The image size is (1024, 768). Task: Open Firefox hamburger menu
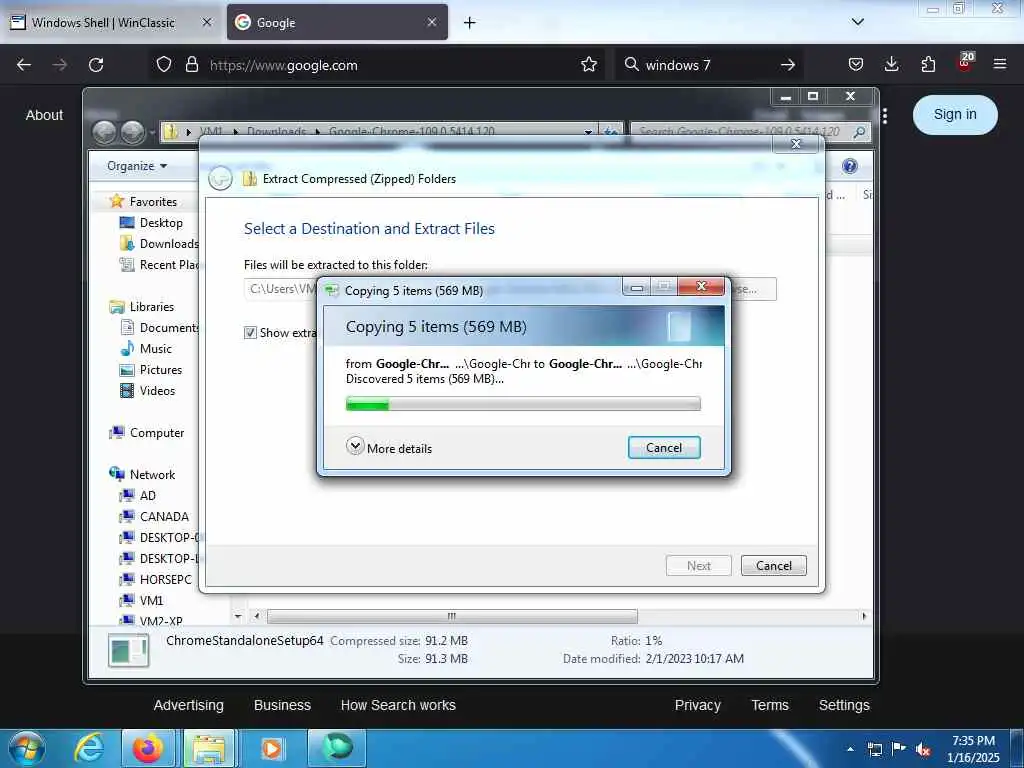1000,65
